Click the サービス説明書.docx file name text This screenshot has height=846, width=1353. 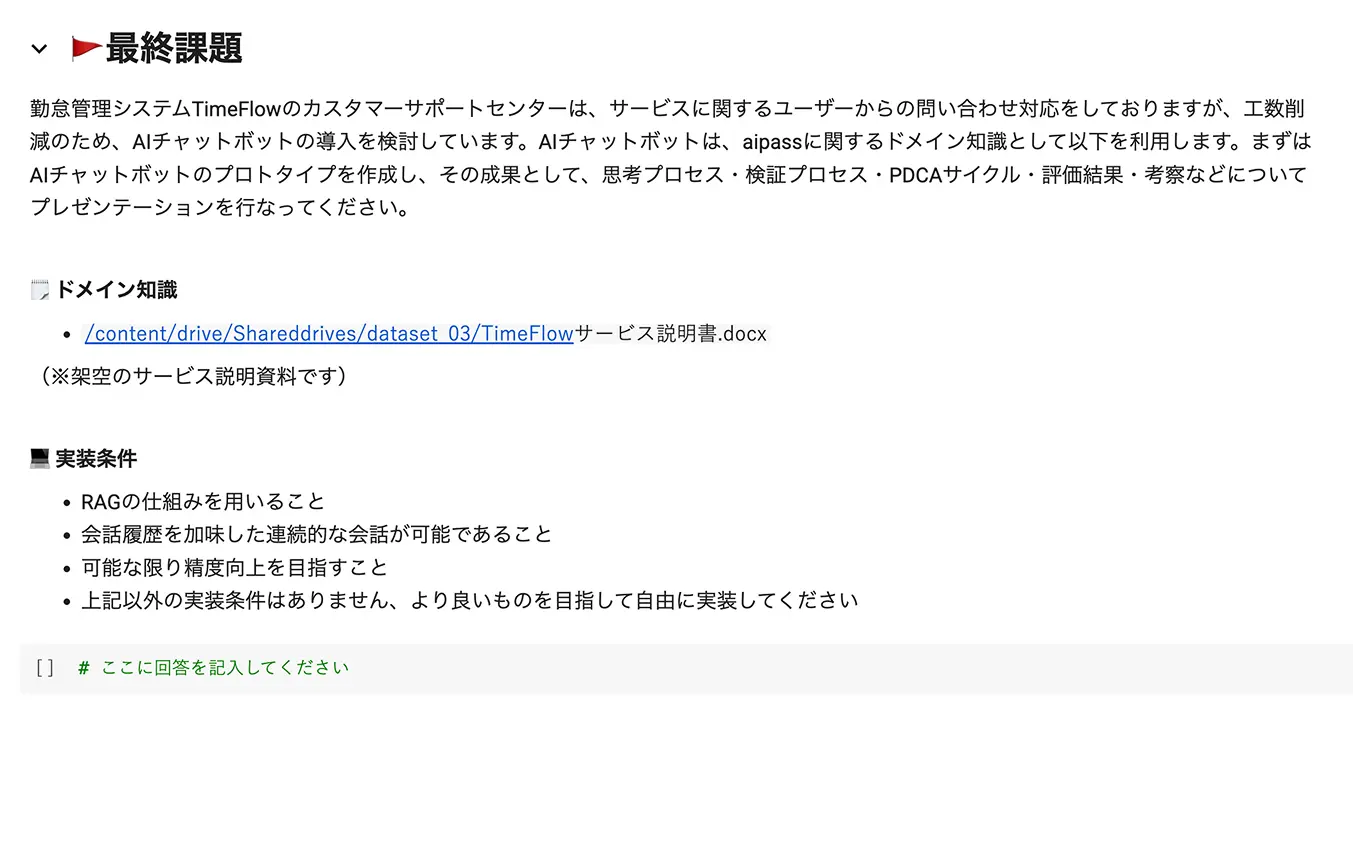coord(670,334)
